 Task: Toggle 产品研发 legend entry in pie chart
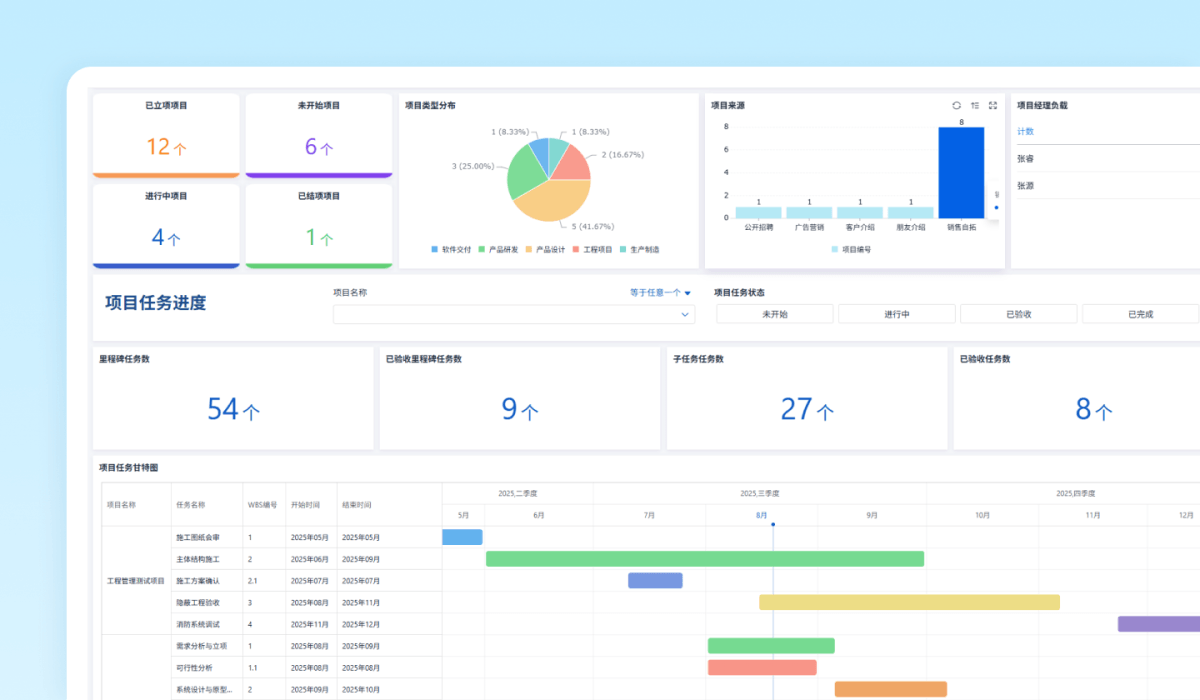498,249
